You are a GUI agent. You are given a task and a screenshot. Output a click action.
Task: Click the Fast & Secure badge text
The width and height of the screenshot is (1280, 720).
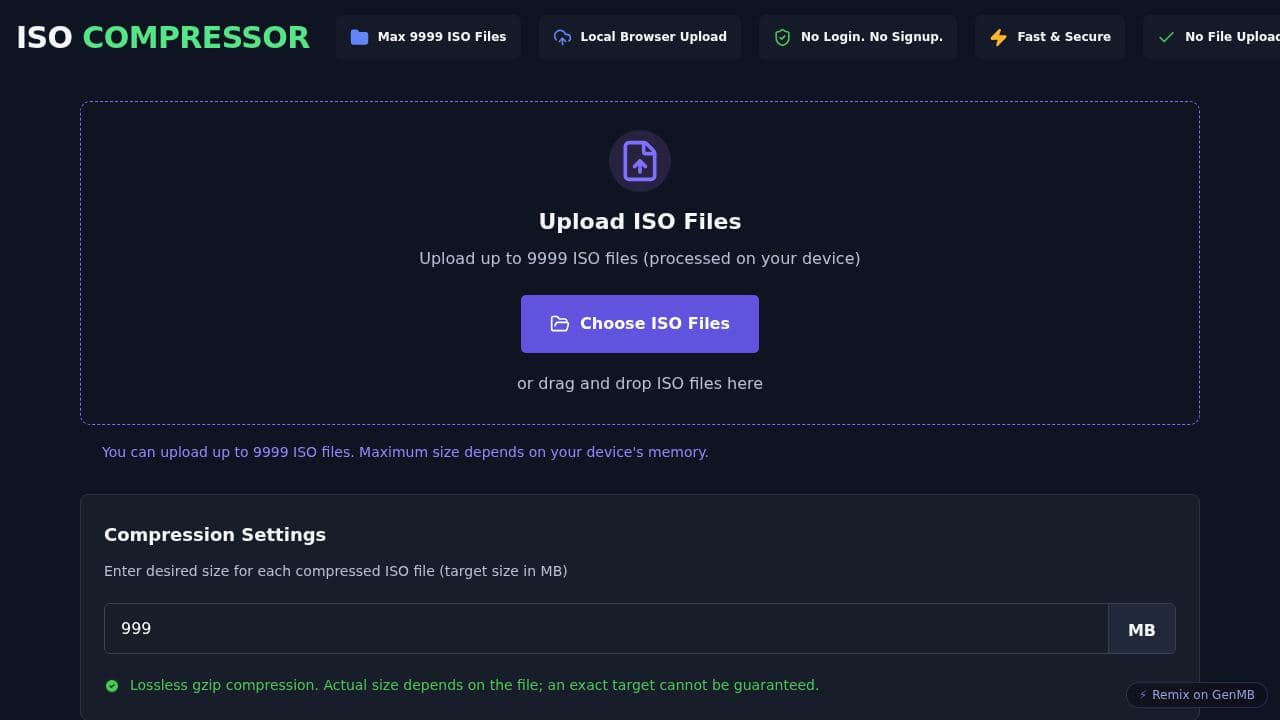1064,37
